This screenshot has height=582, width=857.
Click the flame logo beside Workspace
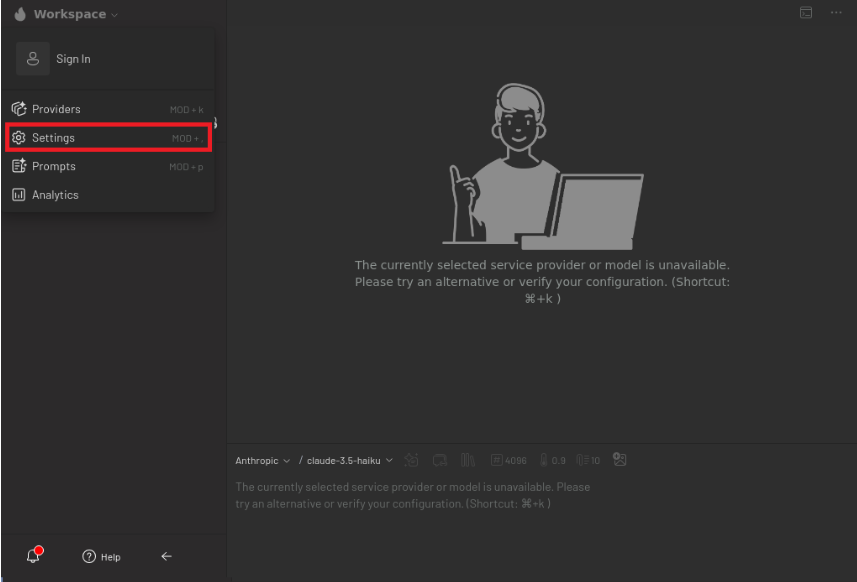20,14
